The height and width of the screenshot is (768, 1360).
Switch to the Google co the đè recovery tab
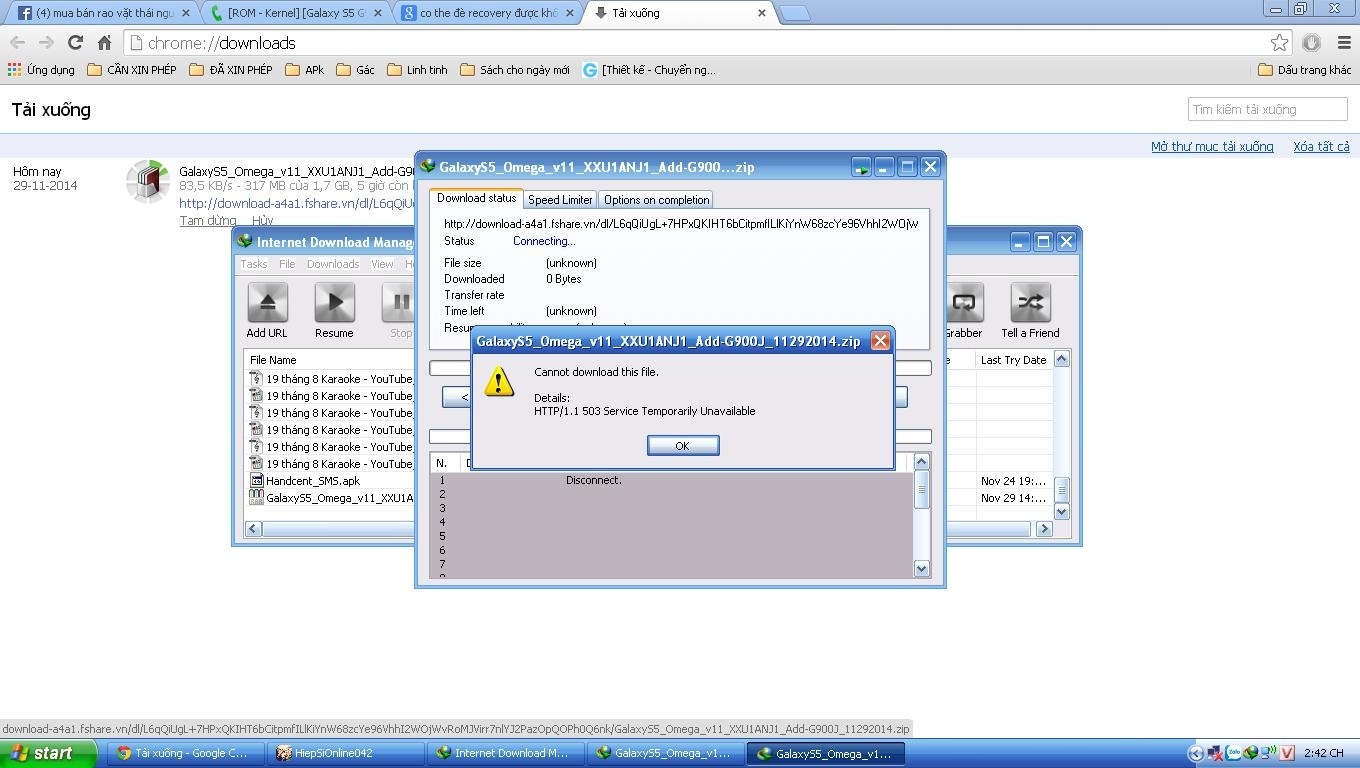[485, 13]
